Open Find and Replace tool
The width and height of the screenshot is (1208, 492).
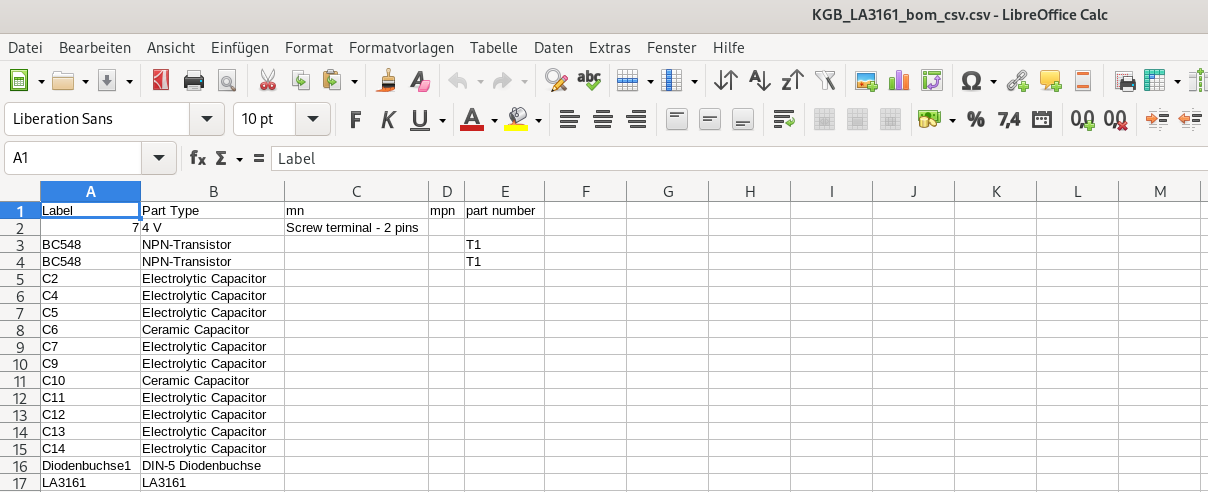click(556, 81)
